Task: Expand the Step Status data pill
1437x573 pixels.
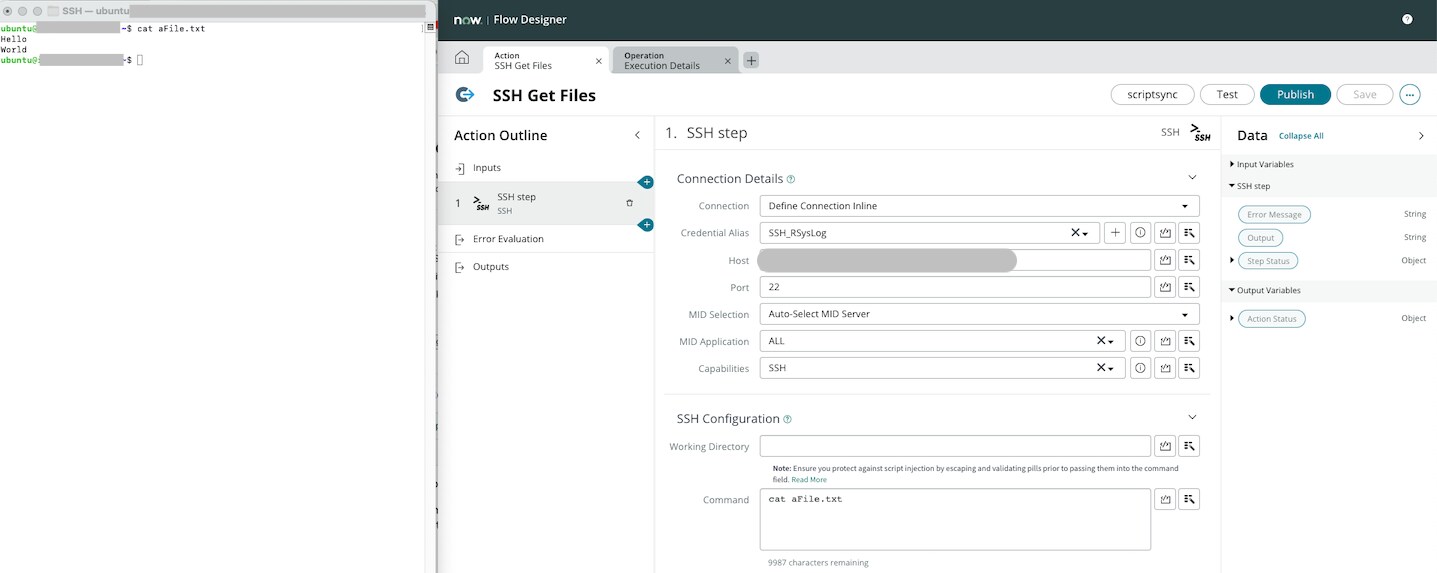Action: (x=1232, y=260)
